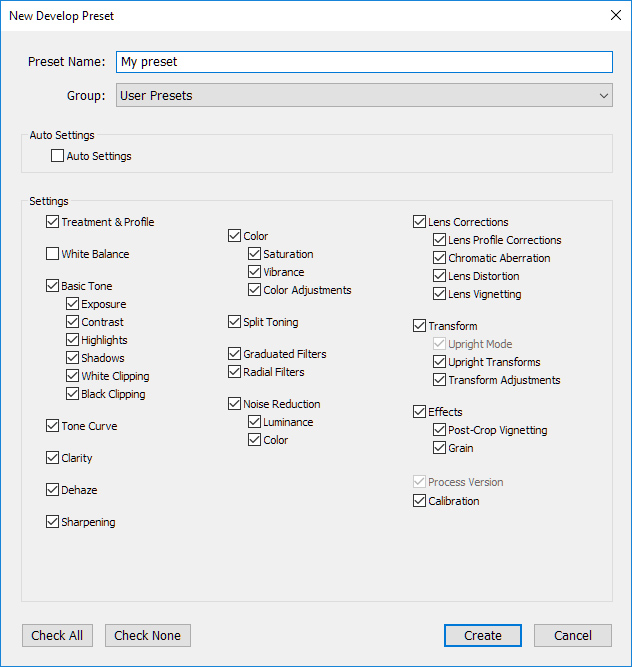Uncheck Treatment & Profile setting
This screenshot has width=632, height=667.
(x=53, y=222)
